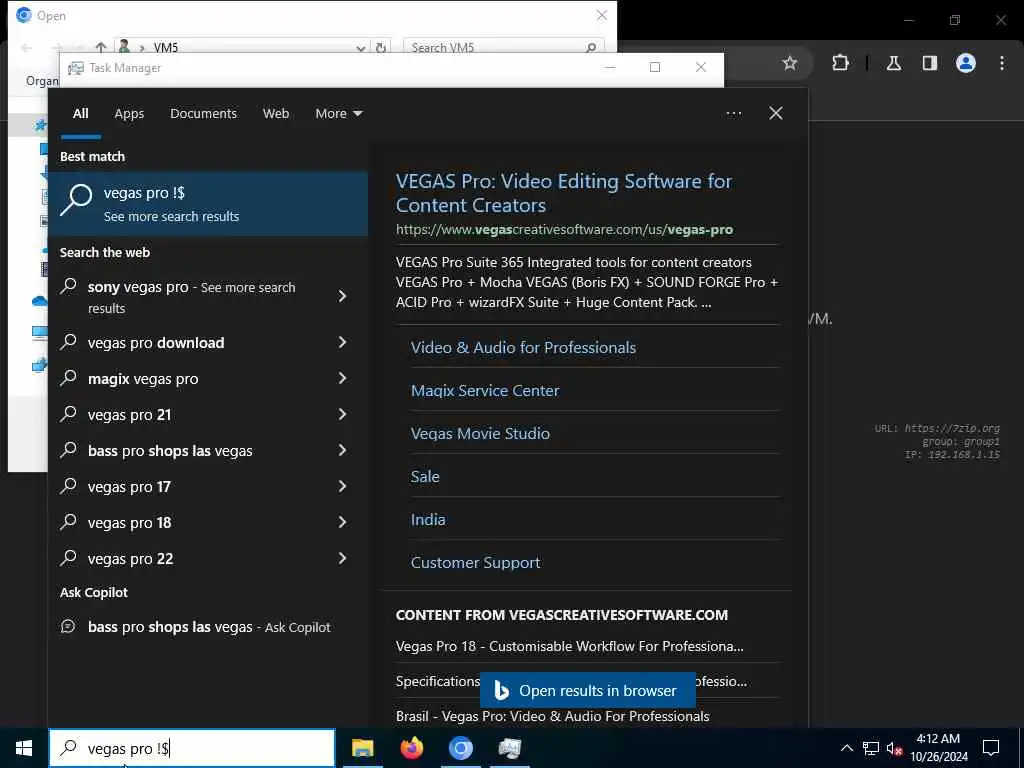The height and width of the screenshot is (768, 1024).
Task: Select 'magix vegas pro' suggestion text
Action: 143,379
